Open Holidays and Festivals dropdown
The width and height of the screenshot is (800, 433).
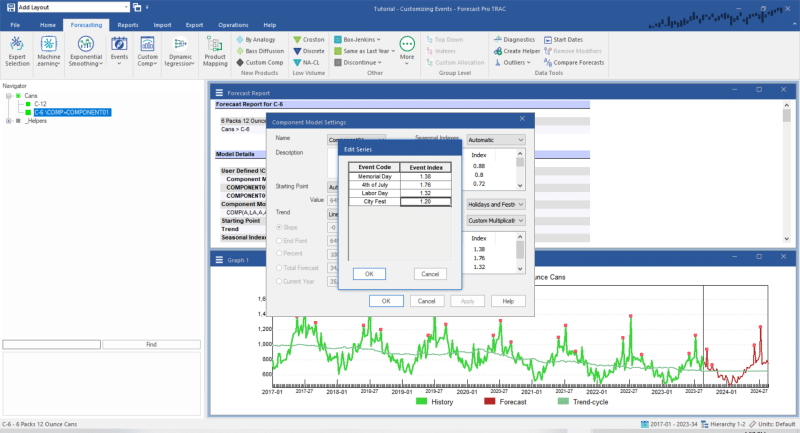[x=496, y=205]
